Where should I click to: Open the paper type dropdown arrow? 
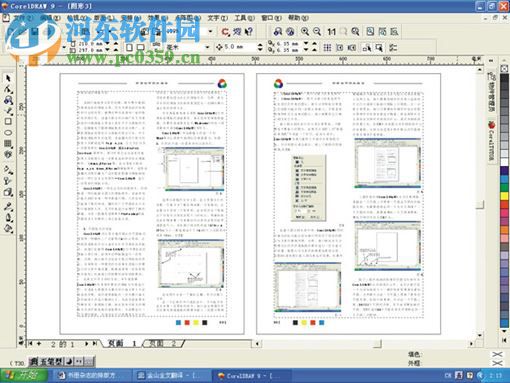coord(64,48)
